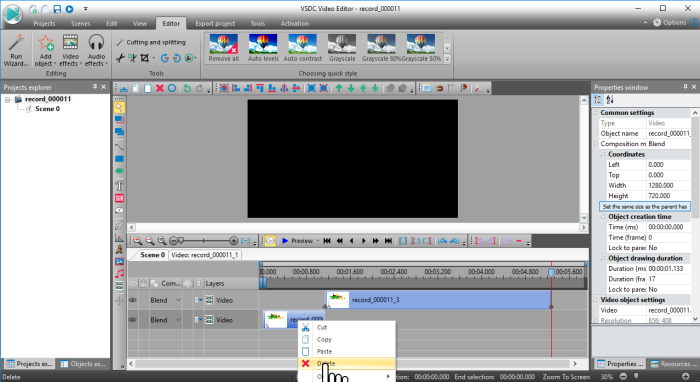Apply the Grayscale quick style
Image resolution: width=700 pixels, height=382 pixels.
342,48
